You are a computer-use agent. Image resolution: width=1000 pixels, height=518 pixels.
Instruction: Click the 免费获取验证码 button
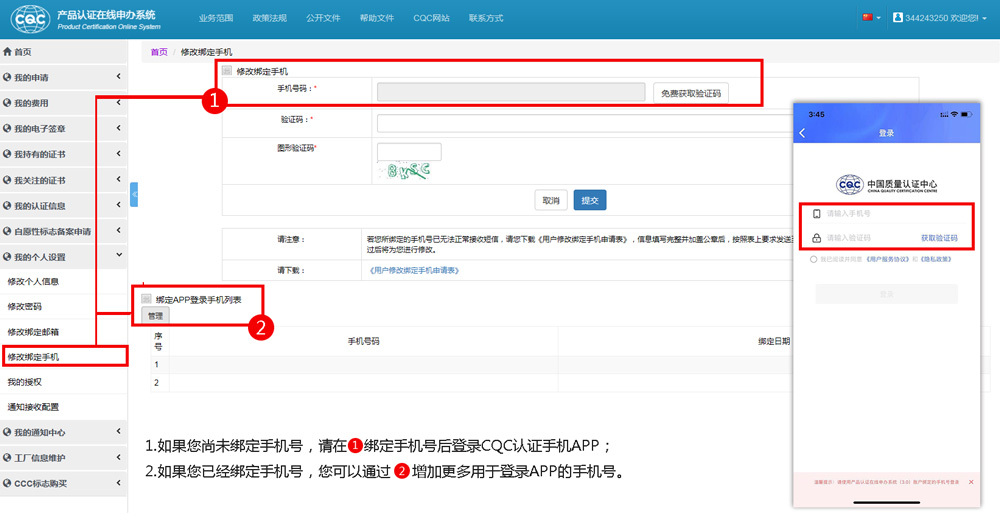[x=690, y=93]
